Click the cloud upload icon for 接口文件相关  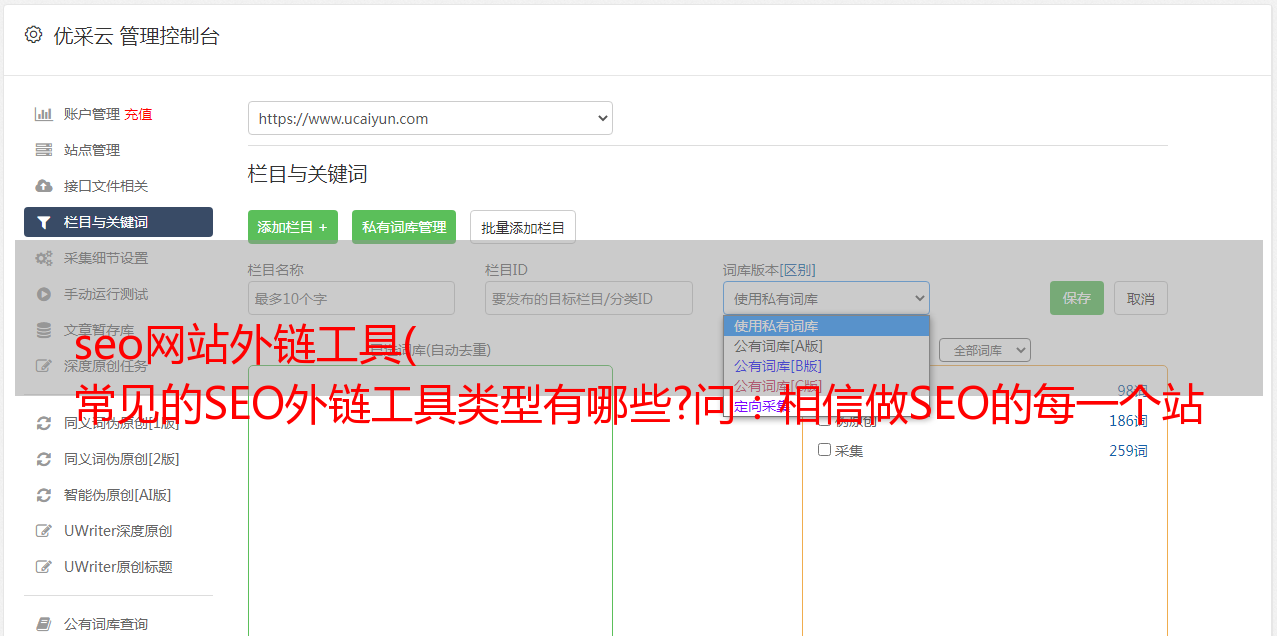(44, 186)
